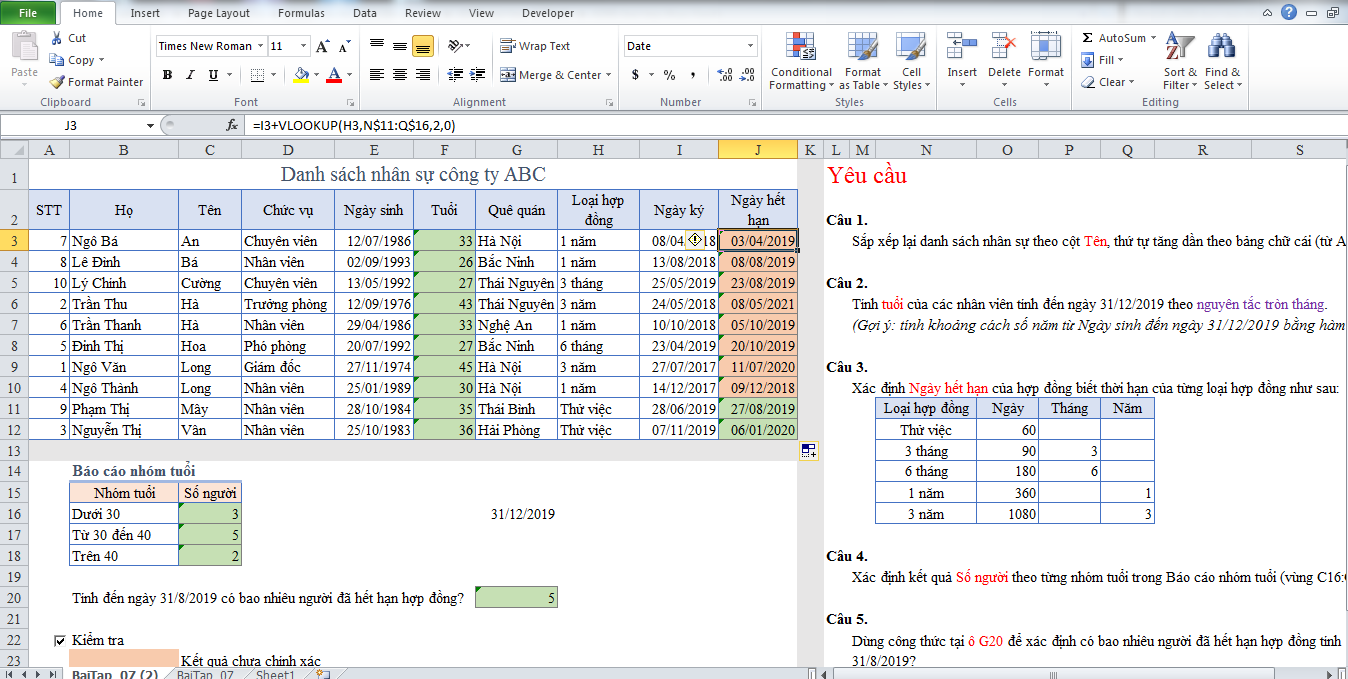
Task: Toggle Bold formatting
Action: tap(167, 75)
